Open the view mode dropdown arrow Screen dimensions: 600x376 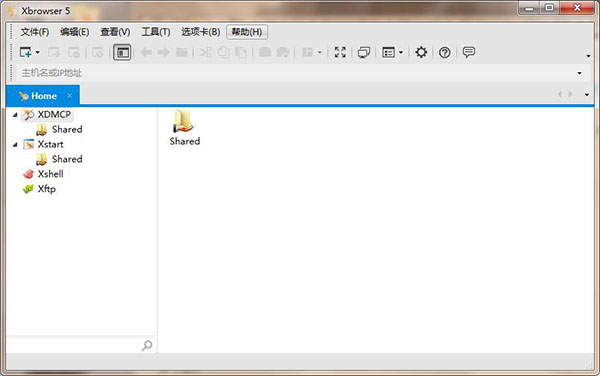tap(401, 52)
